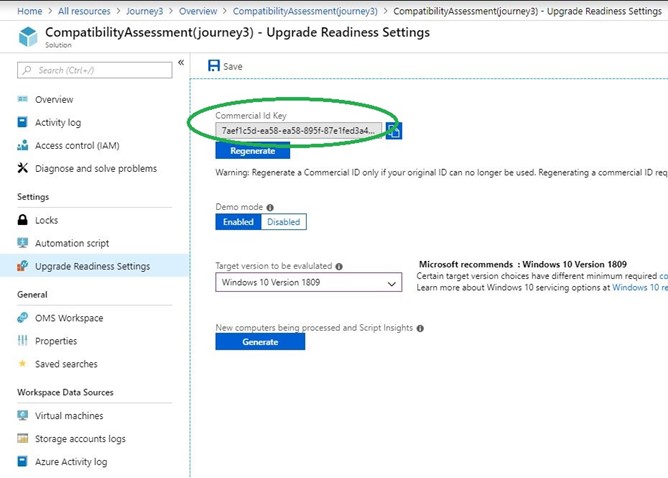Collapse the left sidebar menu
668x478 pixels.
click(181, 63)
